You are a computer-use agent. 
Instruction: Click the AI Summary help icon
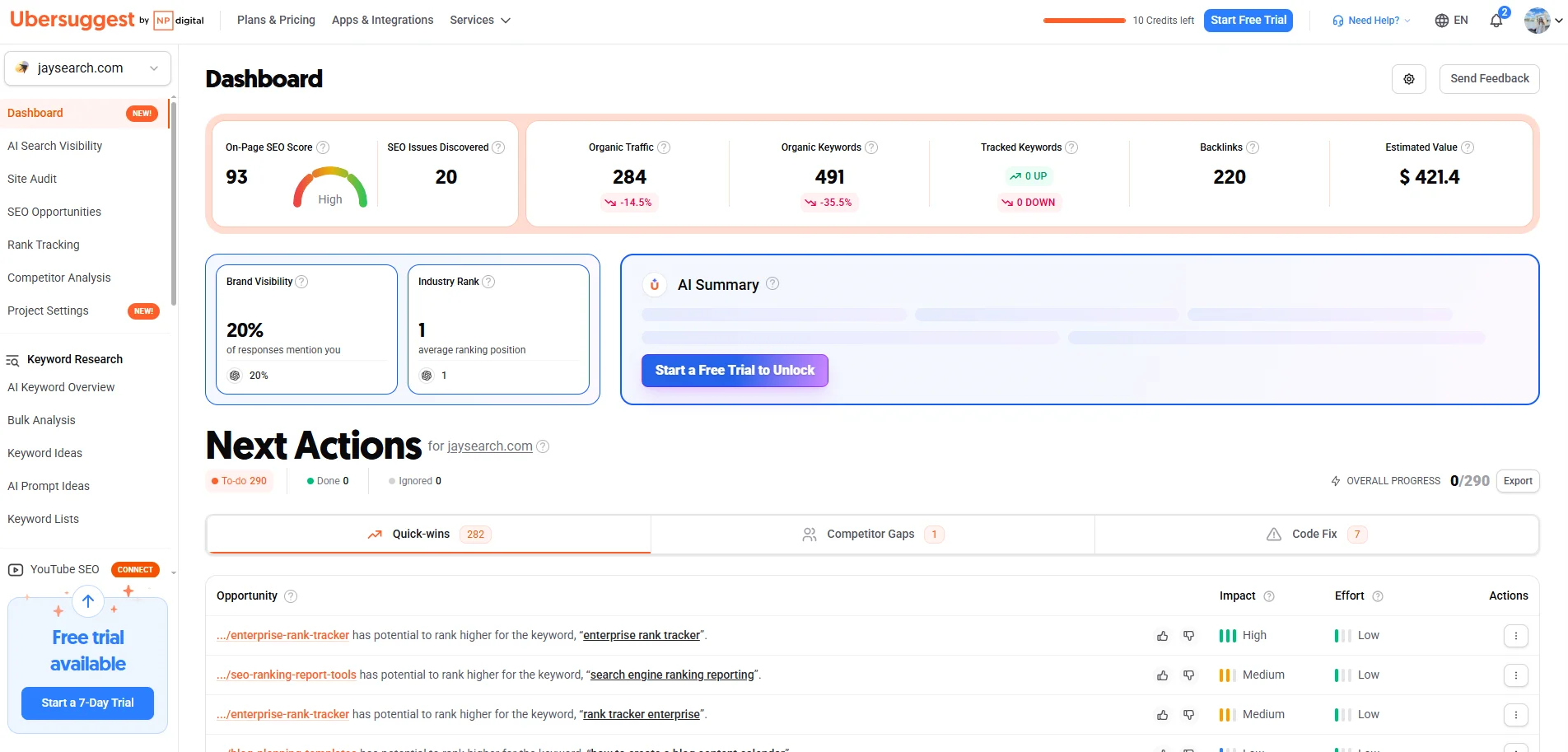pyautogui.click(x=772, y=283)
